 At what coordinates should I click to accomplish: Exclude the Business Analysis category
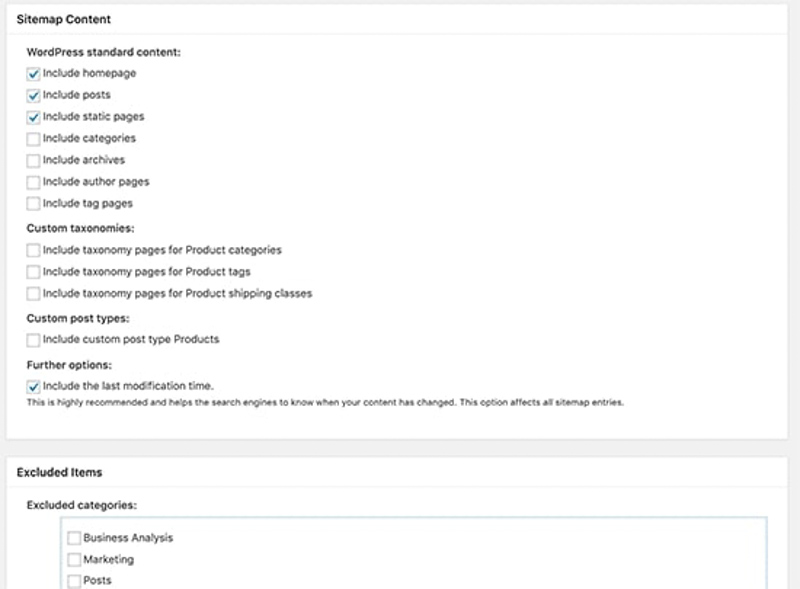(x=74, y=538)
